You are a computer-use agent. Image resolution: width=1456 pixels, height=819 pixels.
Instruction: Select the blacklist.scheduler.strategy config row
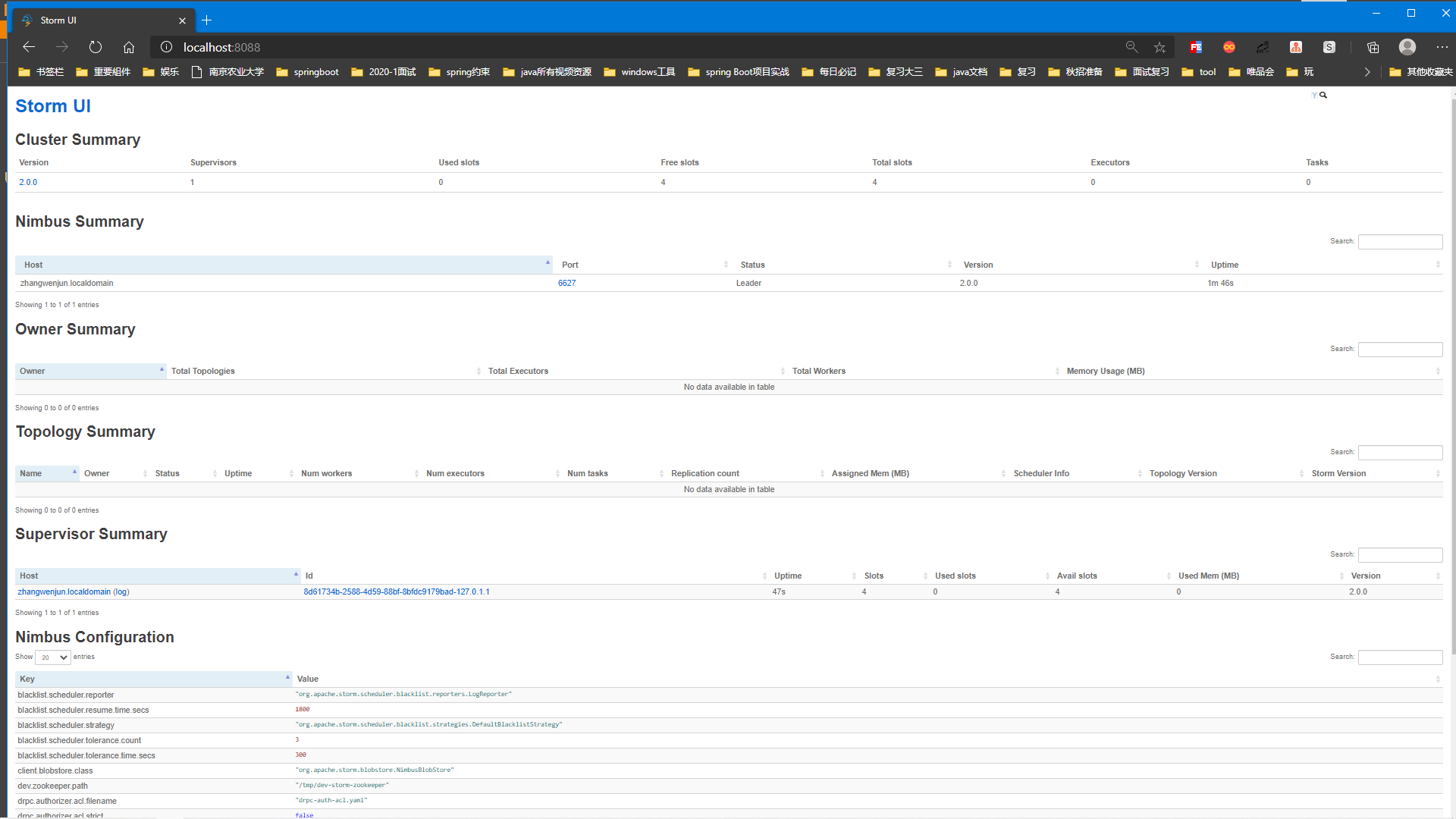[x=729, y=725]
